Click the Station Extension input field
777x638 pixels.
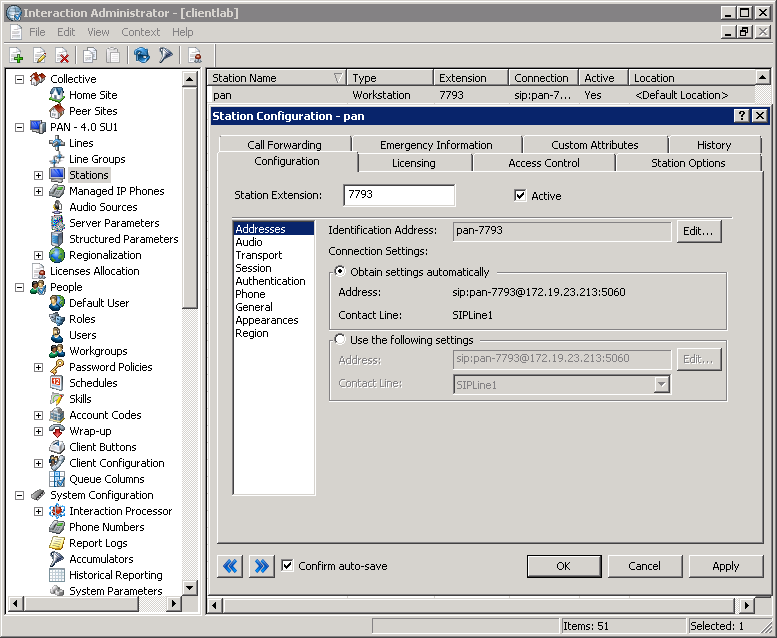click(398, 195)
